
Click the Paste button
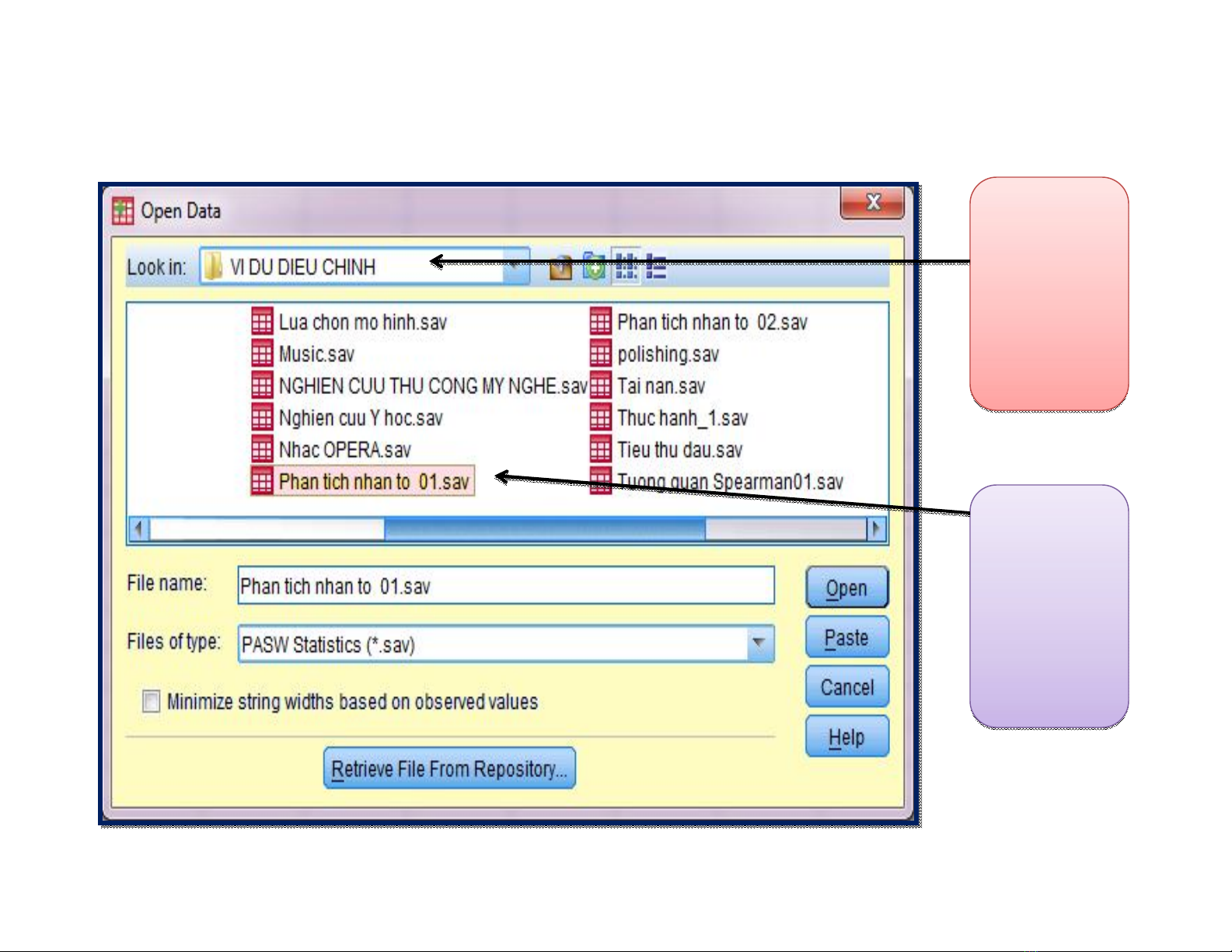(846, 638)
